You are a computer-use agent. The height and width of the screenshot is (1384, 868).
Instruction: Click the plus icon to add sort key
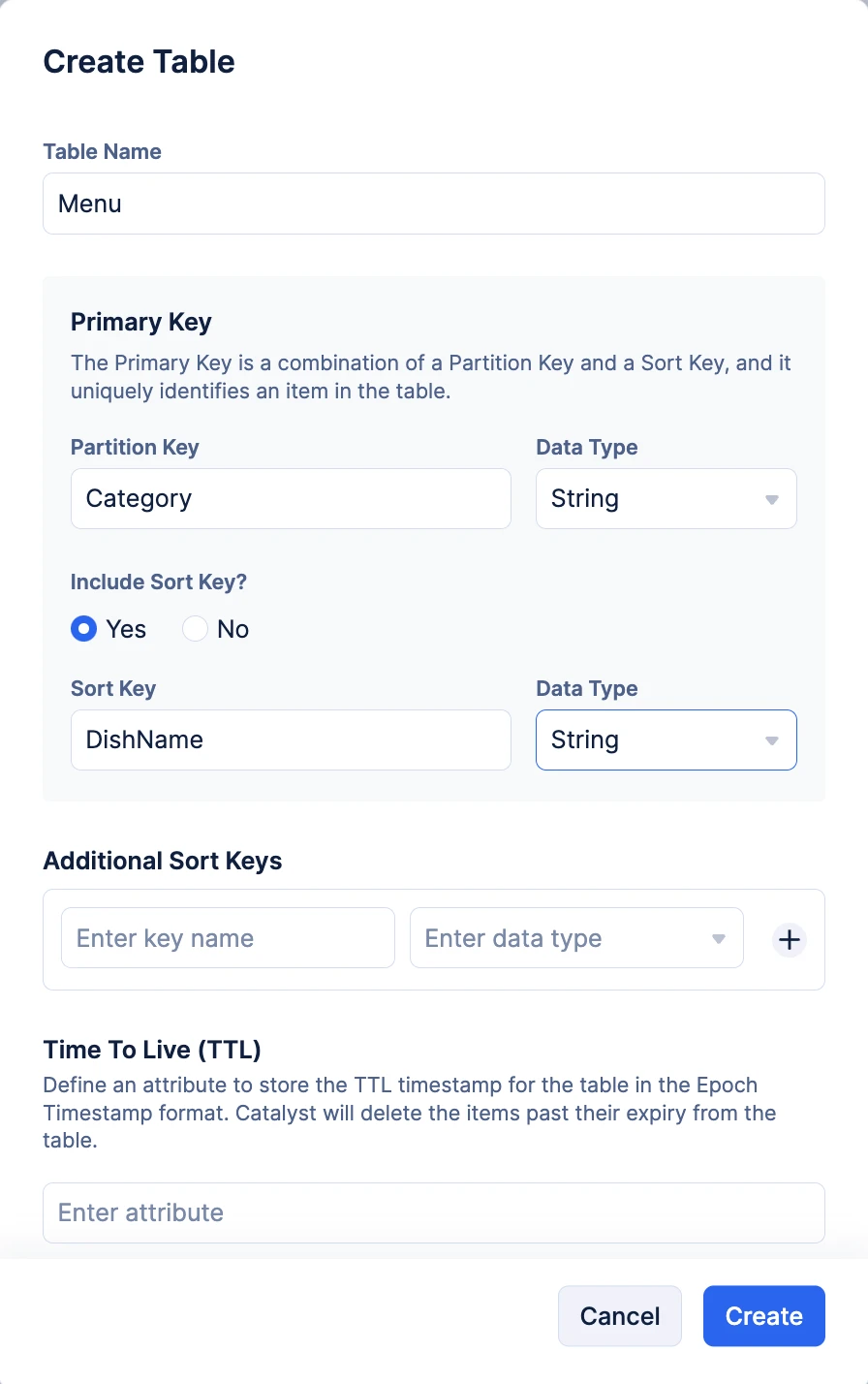[790, 939]
